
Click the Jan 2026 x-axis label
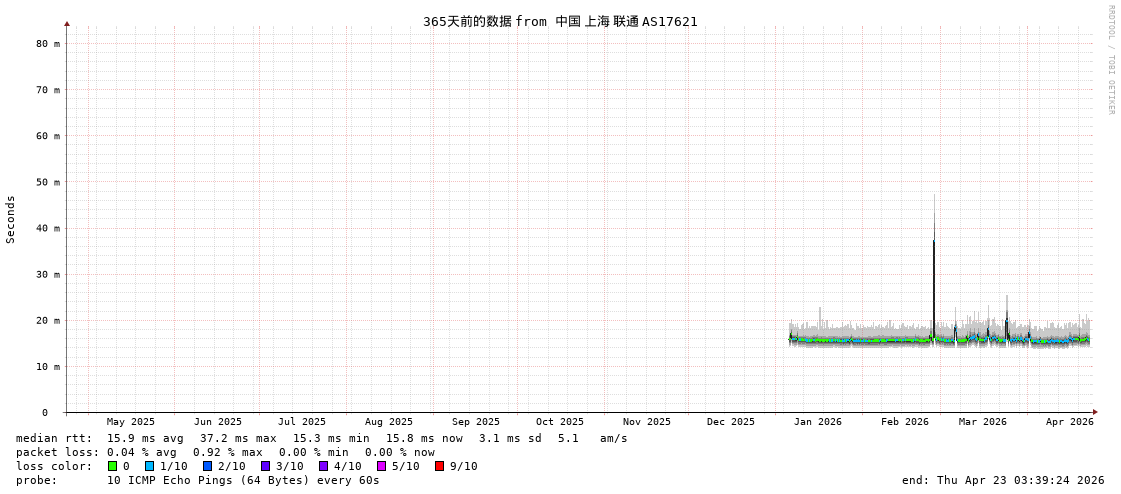[817, 422]
